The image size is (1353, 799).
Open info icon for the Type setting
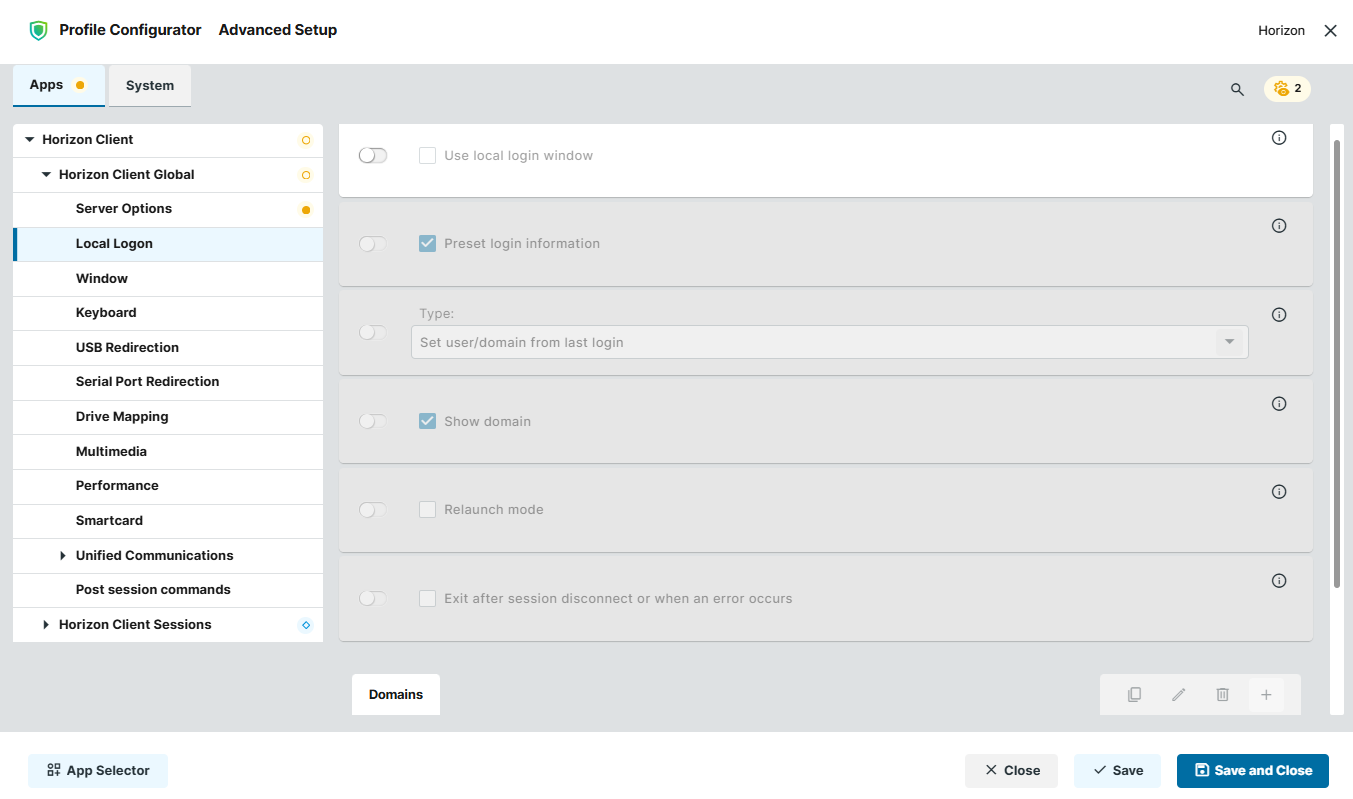1278,315
